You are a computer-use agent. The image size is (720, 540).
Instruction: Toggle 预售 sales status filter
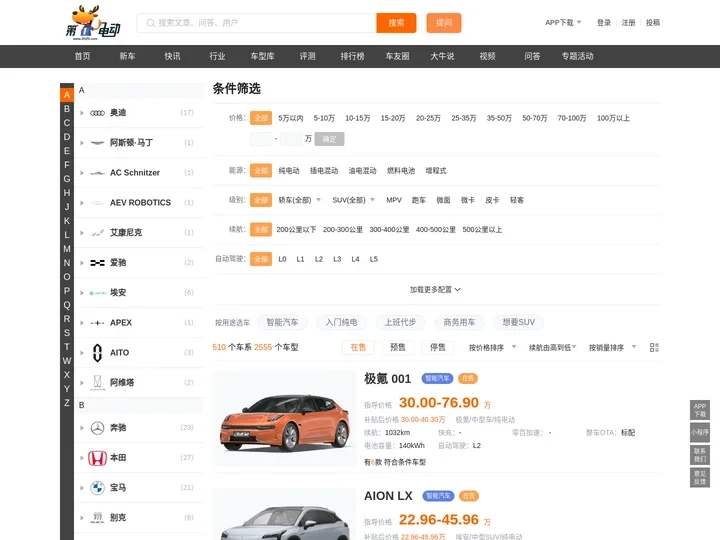pos(398,347)
